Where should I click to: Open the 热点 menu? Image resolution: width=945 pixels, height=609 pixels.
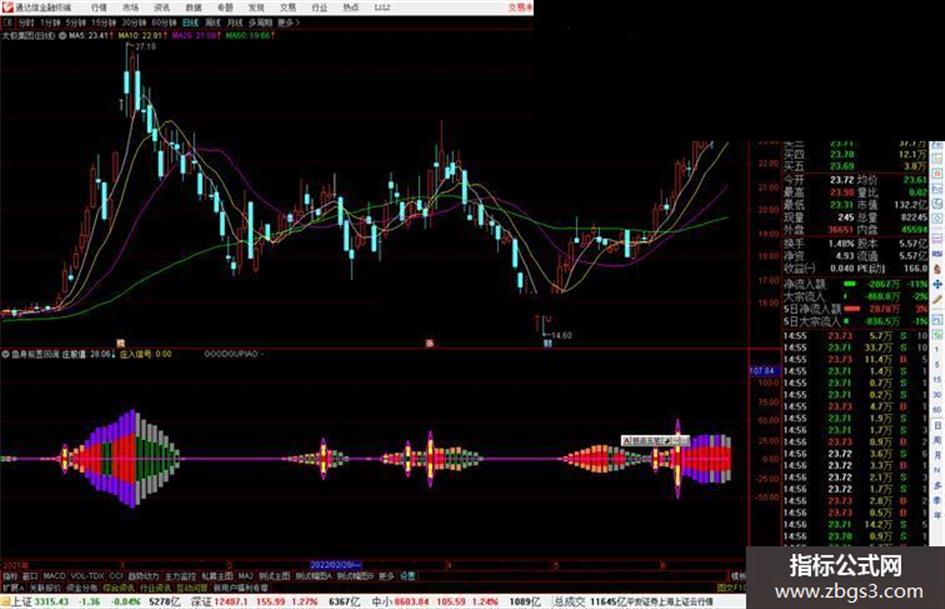tap(351, 8)
